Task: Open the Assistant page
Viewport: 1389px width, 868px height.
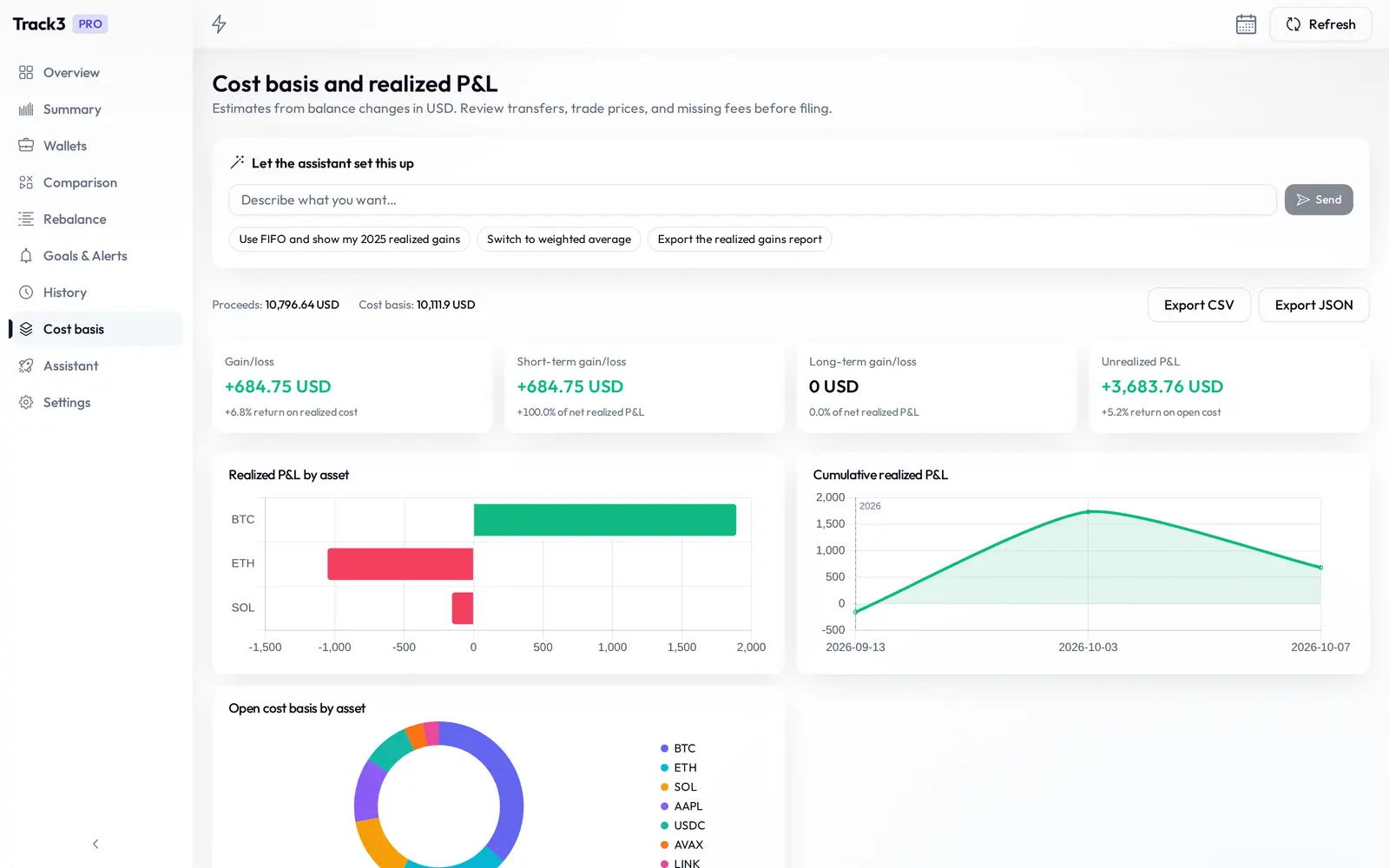Action: pos(95,365)
